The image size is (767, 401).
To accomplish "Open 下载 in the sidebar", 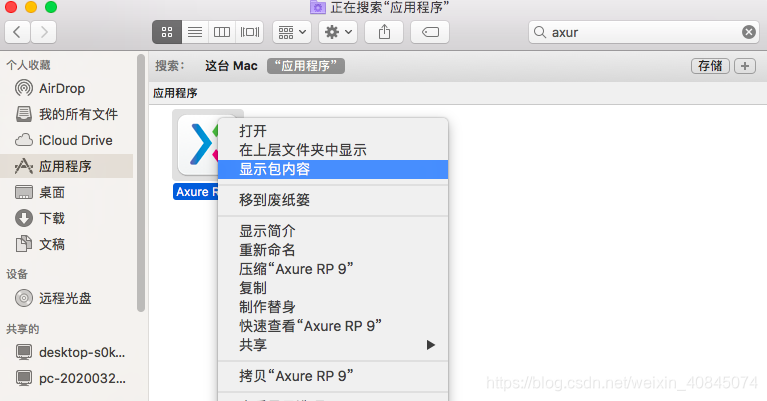I will pyautogui.click(x=68, y=218).
